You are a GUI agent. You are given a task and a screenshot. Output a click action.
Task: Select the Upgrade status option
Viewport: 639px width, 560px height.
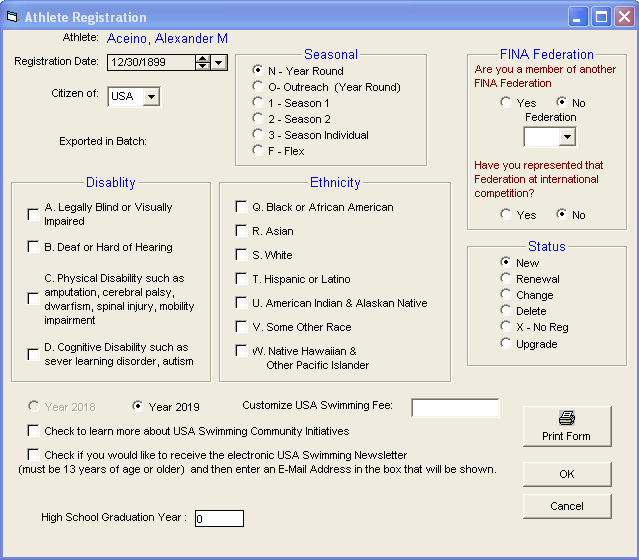point(506,344)
